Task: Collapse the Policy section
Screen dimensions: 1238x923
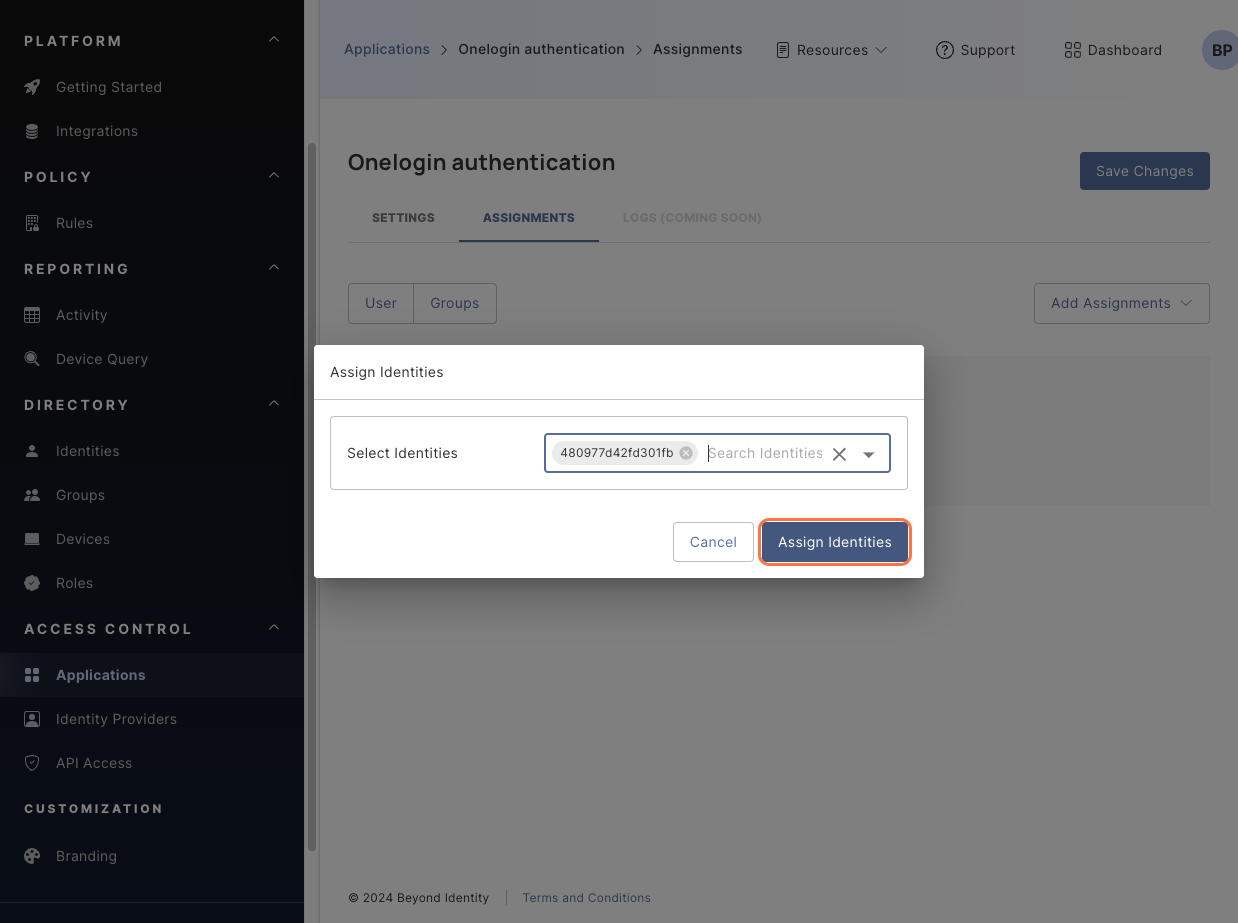Action: (x=274, y=176)
